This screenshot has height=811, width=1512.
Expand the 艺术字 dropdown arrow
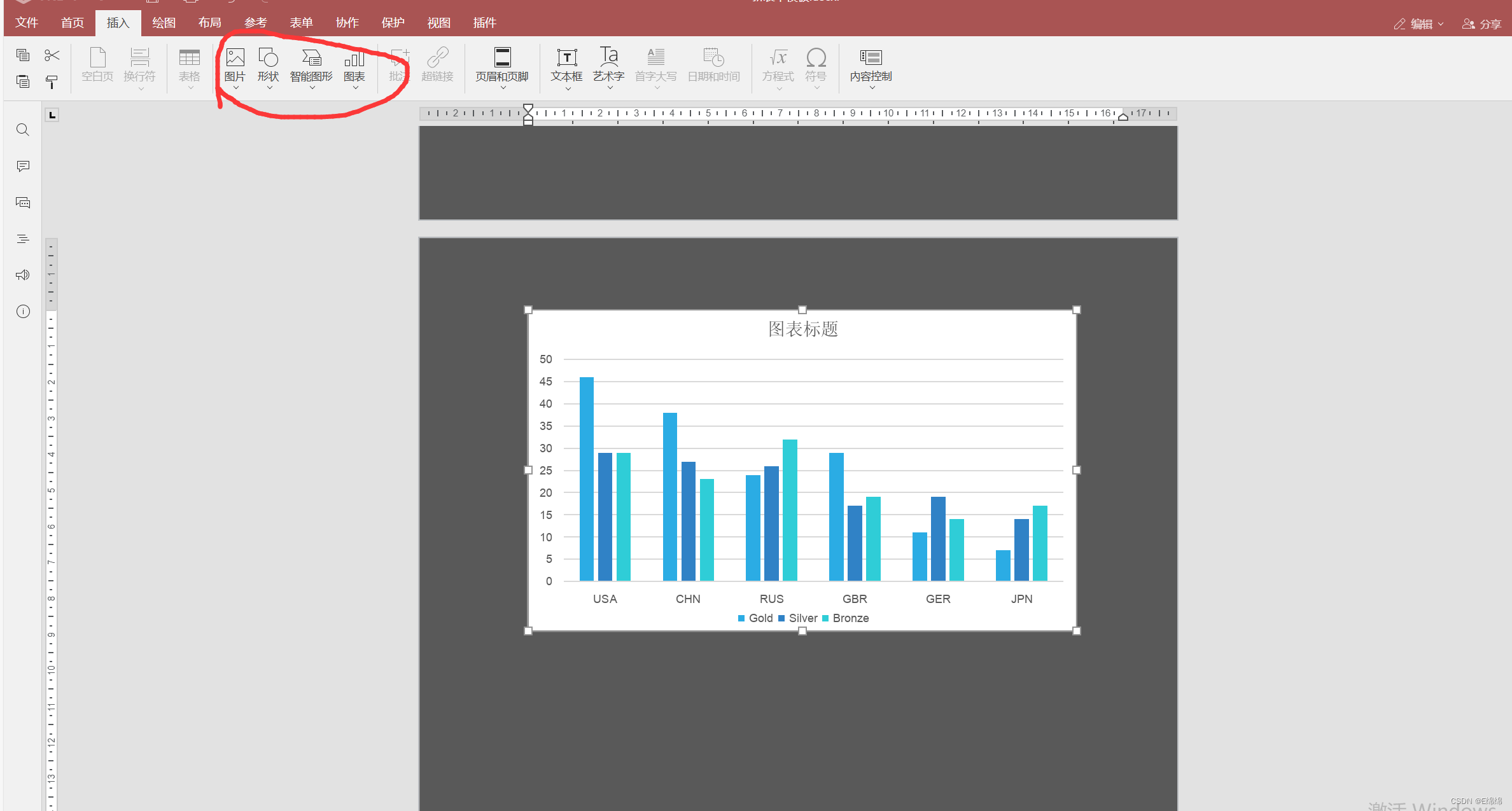(610, 88)
